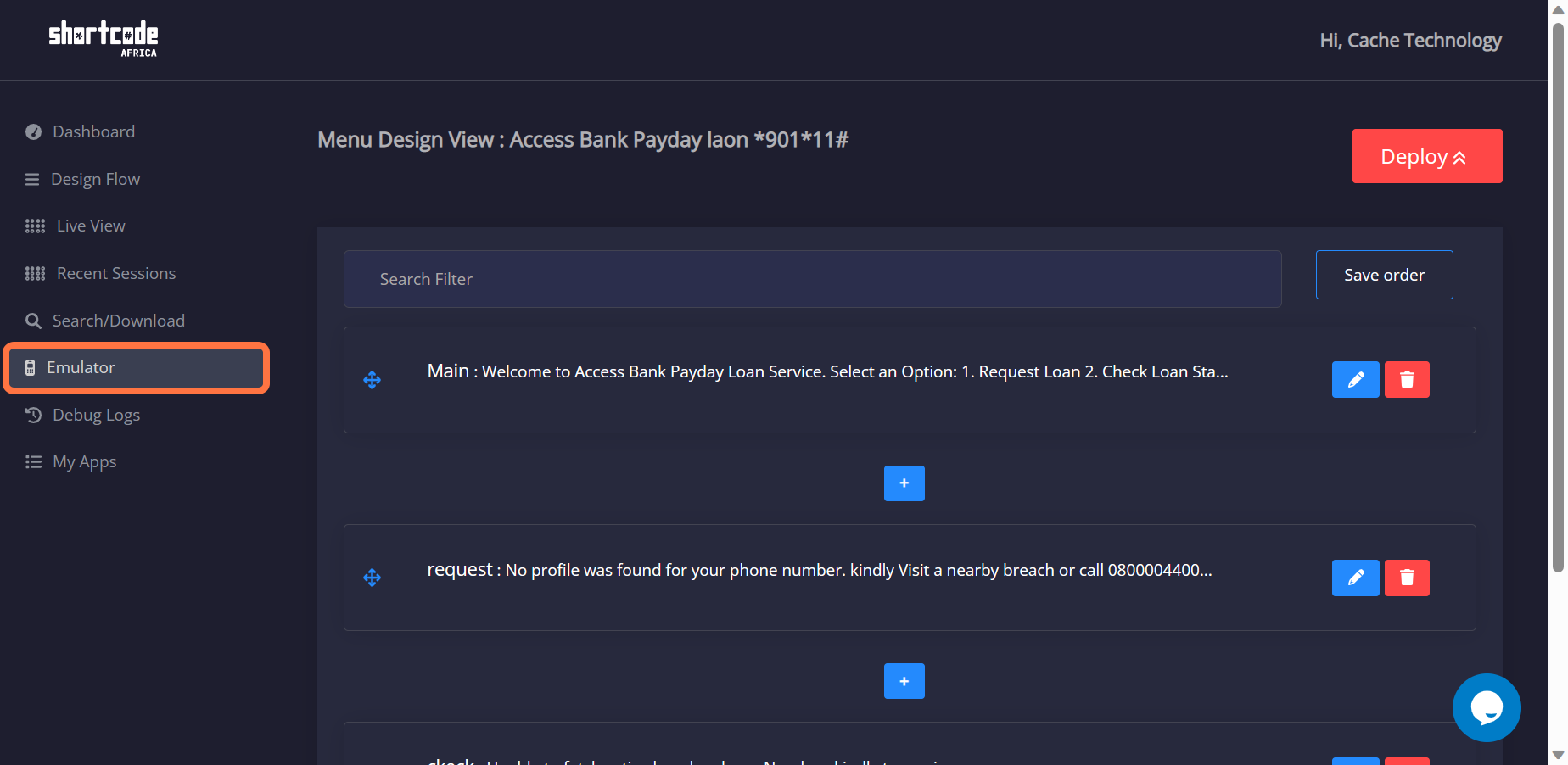Add a menu item below Main
The width and height of the screenshot is (1568, 765).
click(904, 483)
